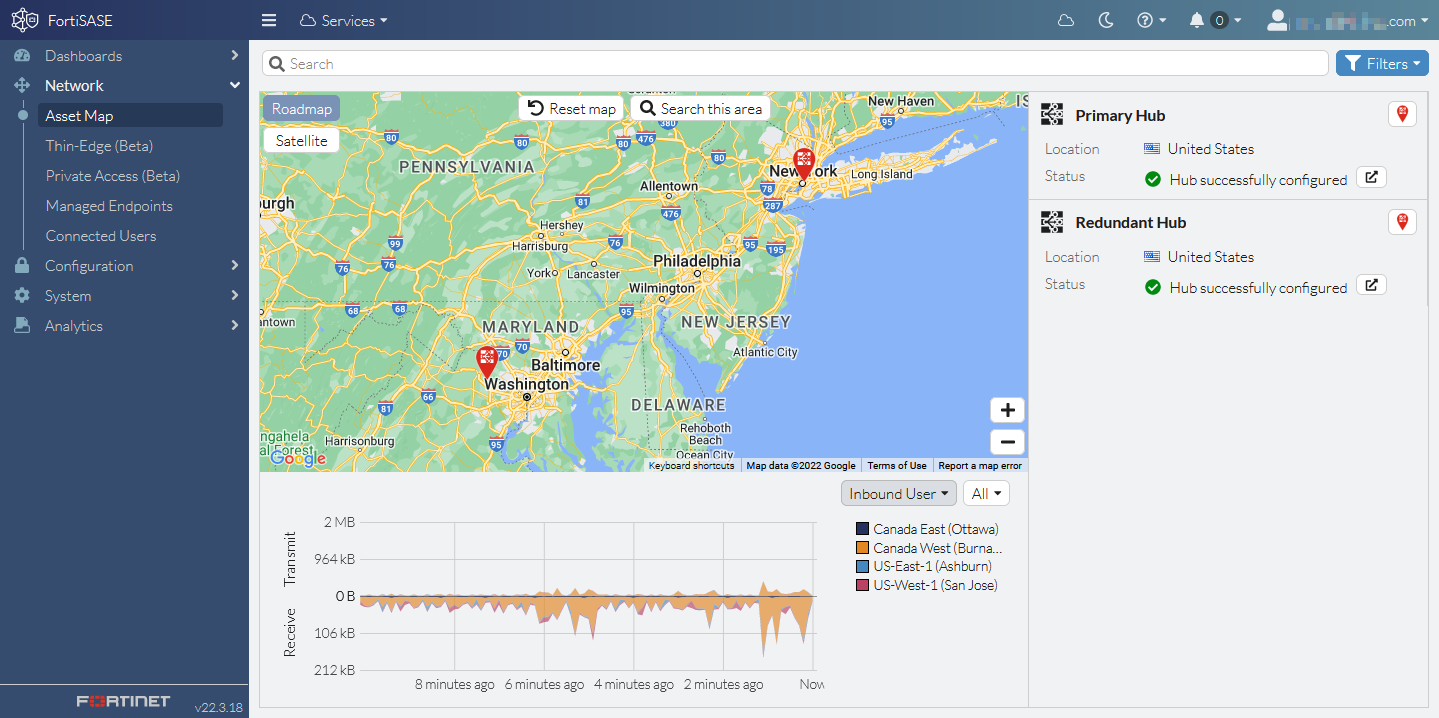This screenshot has width=1439, height=718.
Task: Click Report a map error link
Action: (980, 466)
